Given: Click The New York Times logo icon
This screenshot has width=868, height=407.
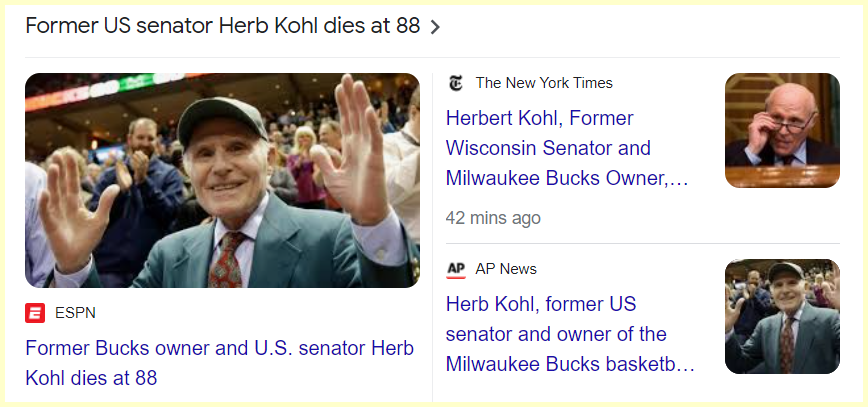Looking at the screenshot, I should coord(456,83).
